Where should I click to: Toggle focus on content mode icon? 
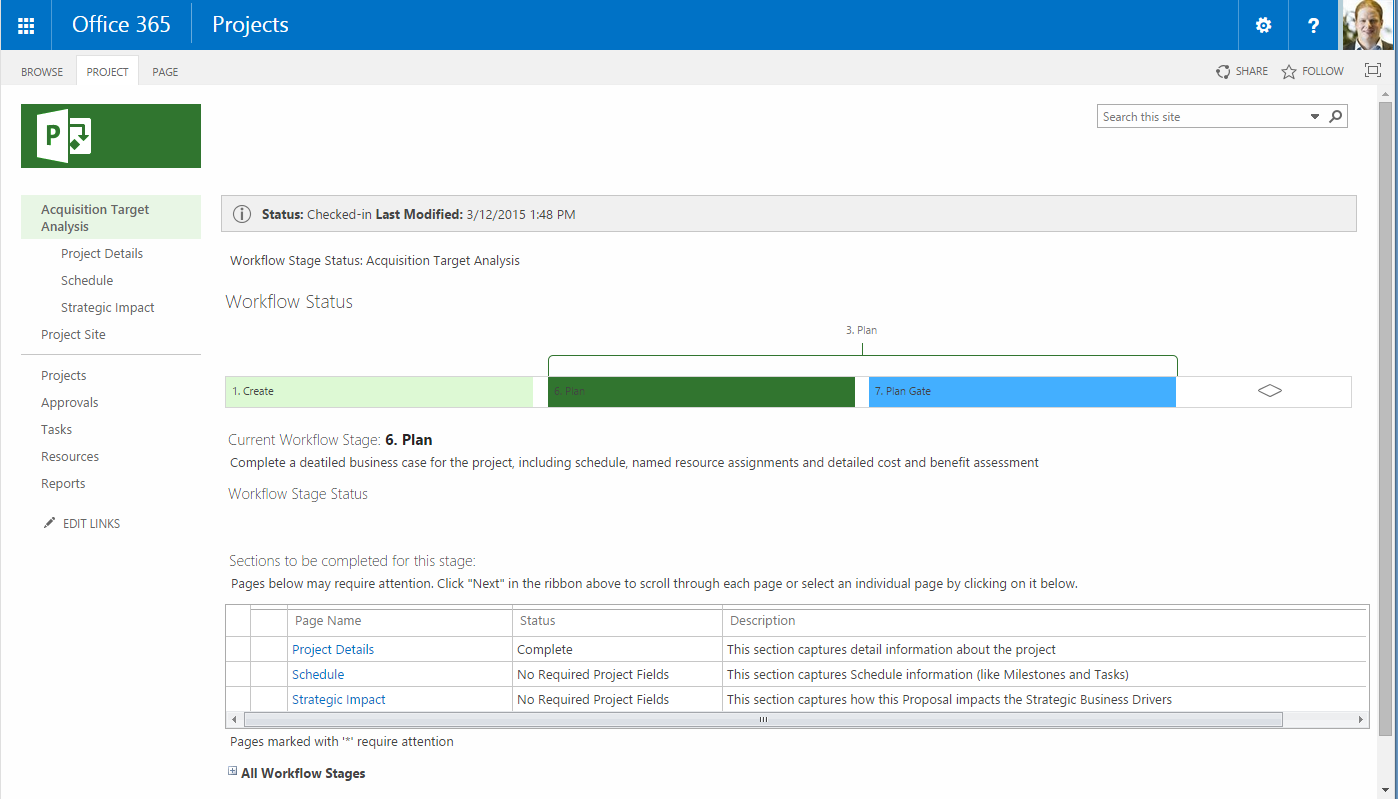tap(1372, 71)
